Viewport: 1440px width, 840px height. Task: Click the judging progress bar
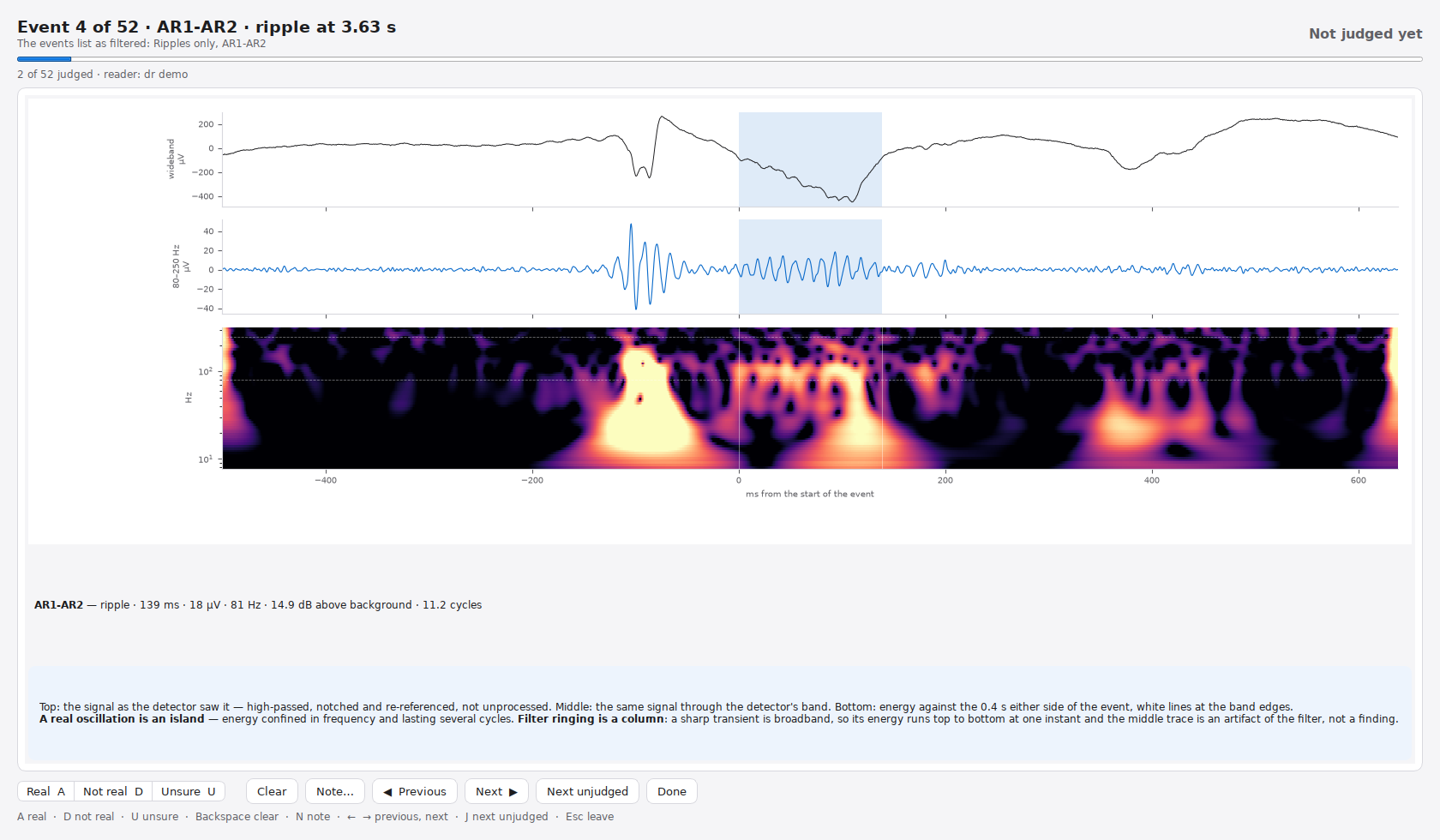[x=720, y=59]
